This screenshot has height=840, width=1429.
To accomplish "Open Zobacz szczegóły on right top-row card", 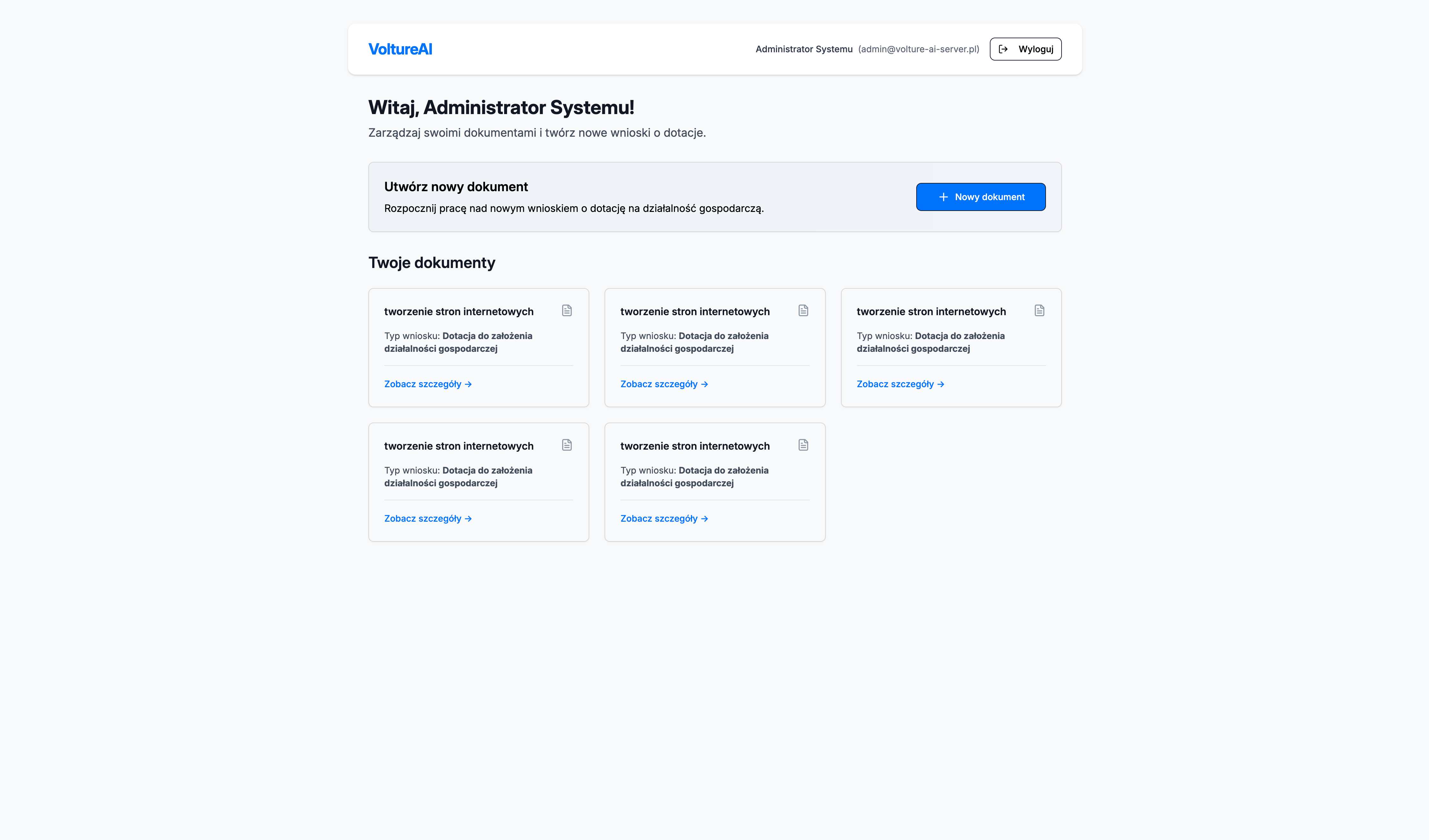I will (900, 384).
